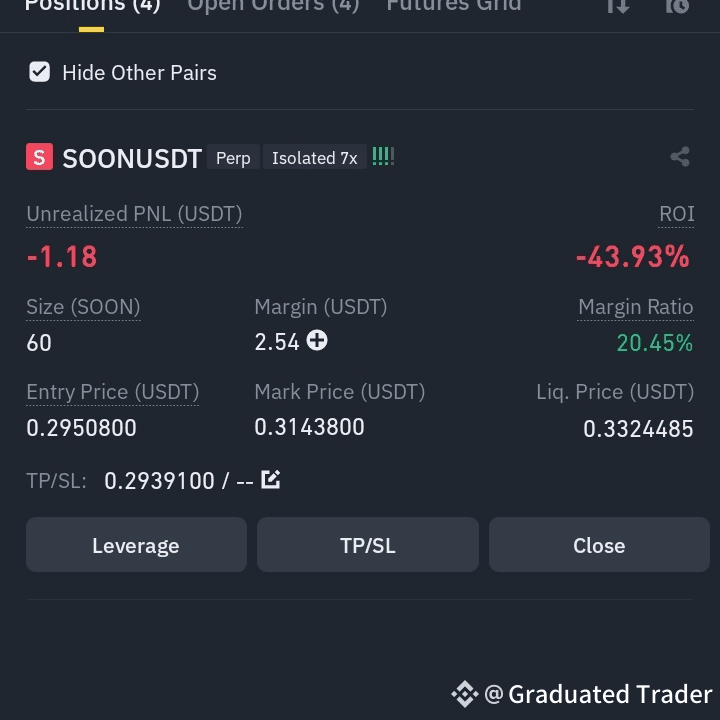Open the order history clock icon
This screenshot has width=720, height=720.
677,6
